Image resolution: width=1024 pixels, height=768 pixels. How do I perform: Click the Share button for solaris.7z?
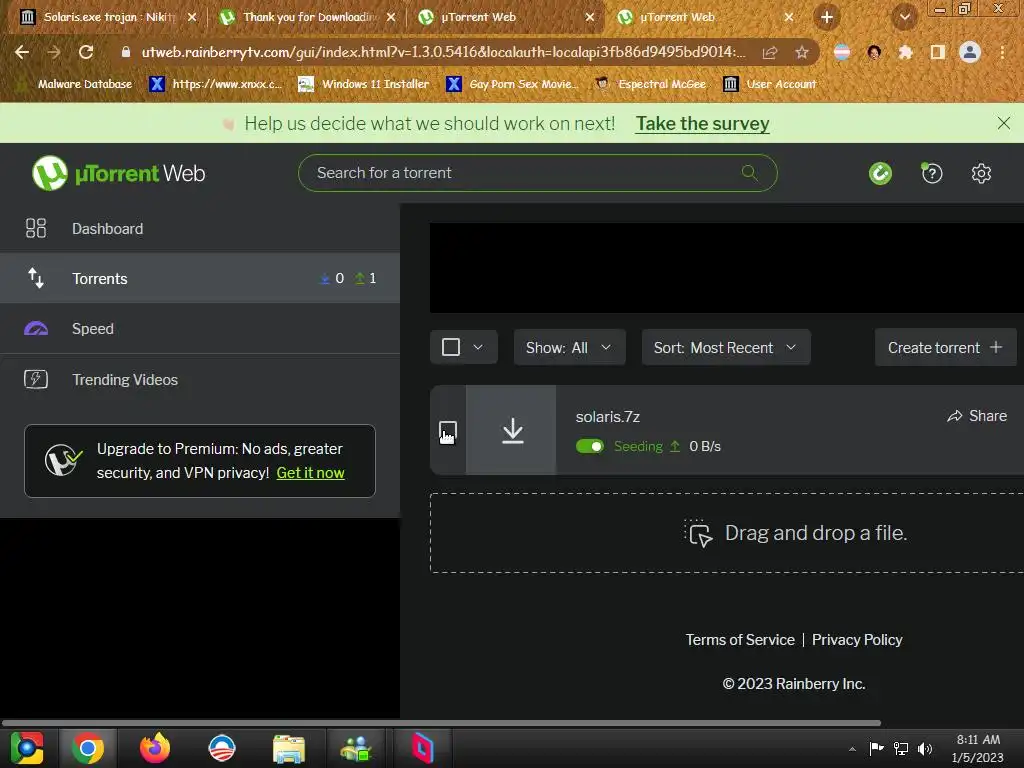tap(977, 416)
